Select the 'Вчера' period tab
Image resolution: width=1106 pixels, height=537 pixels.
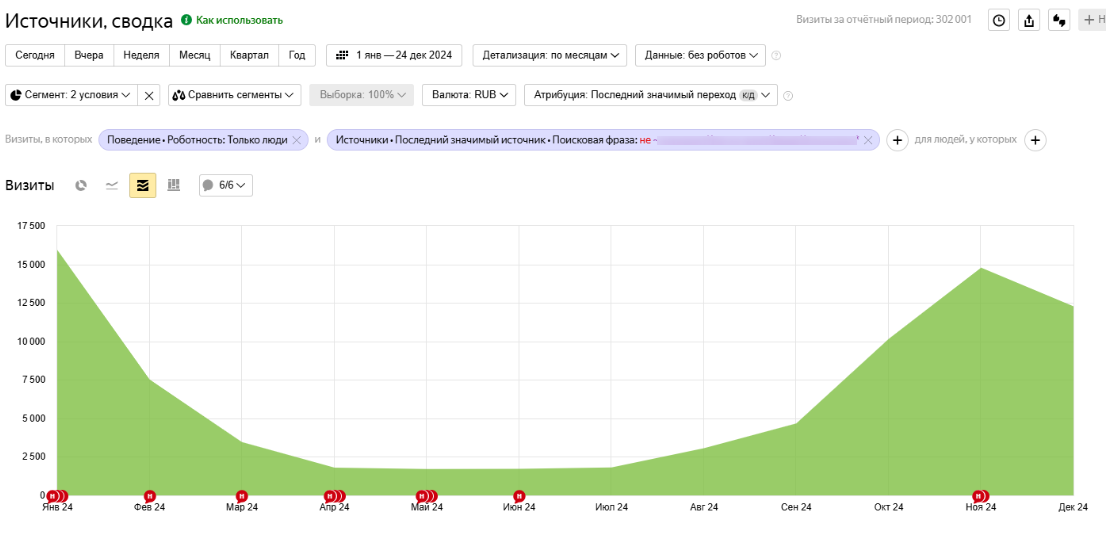pyautogui.click(x=89, y=56)
